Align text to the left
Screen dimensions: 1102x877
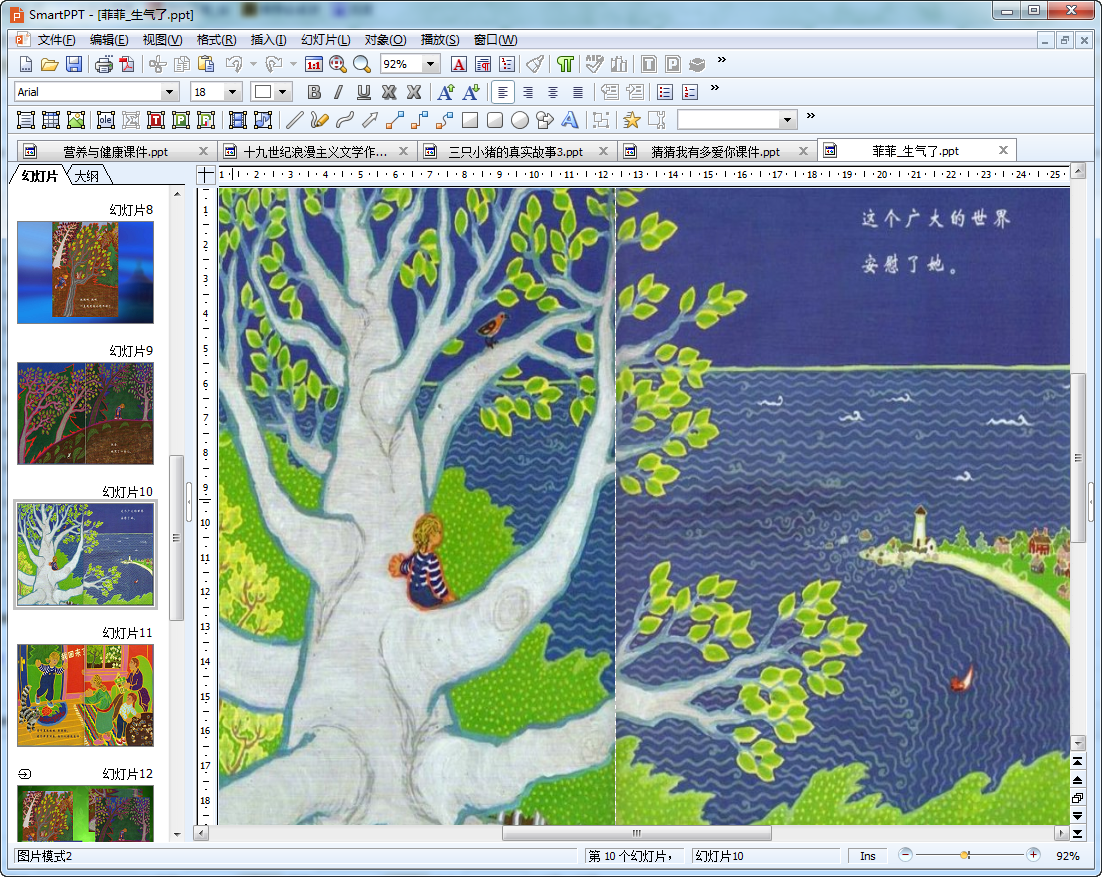pyautogui.click(x=503, y=92)
